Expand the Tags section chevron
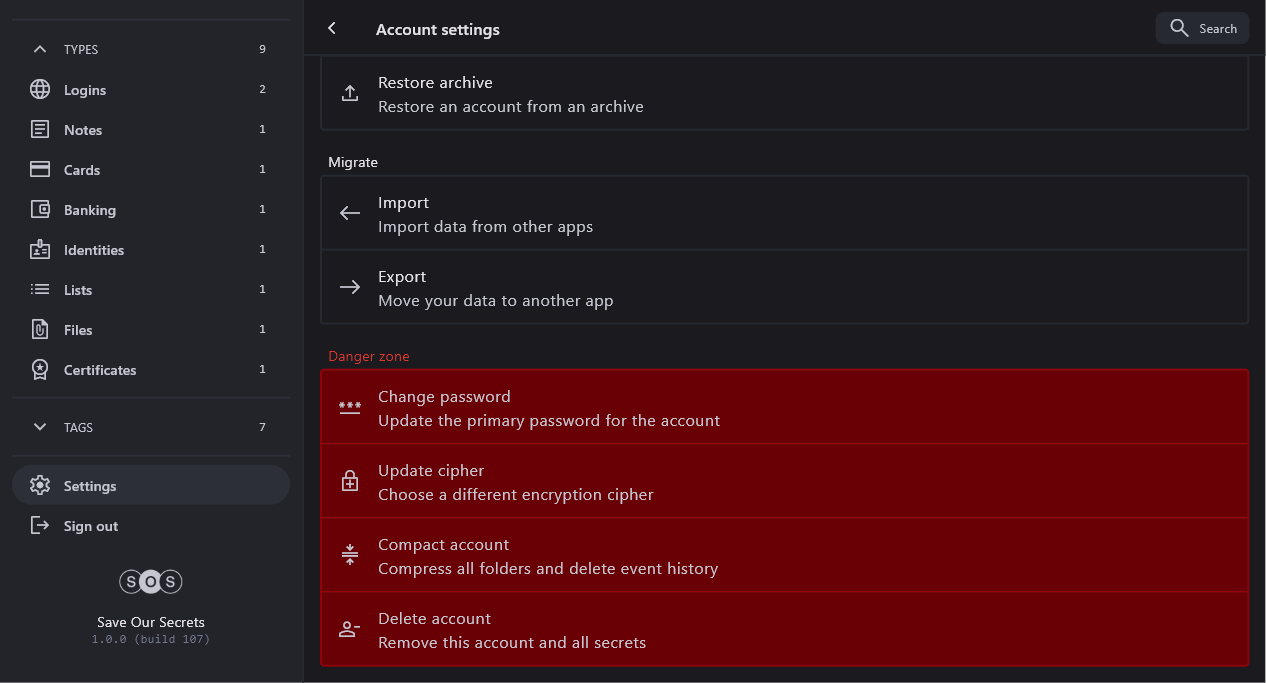Image resolution: width=1266 pixels, height=683 pixels. point(40,427)
